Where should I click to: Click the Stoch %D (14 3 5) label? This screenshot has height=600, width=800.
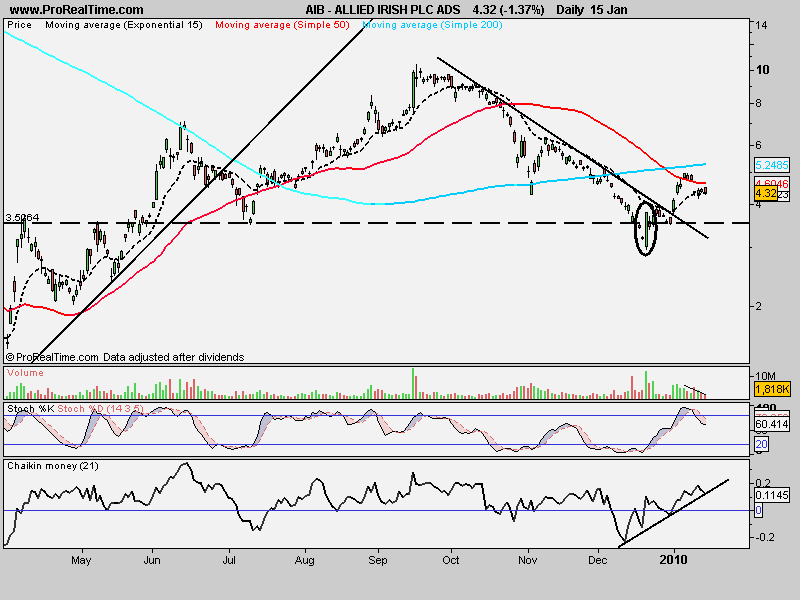pos(101,409)
